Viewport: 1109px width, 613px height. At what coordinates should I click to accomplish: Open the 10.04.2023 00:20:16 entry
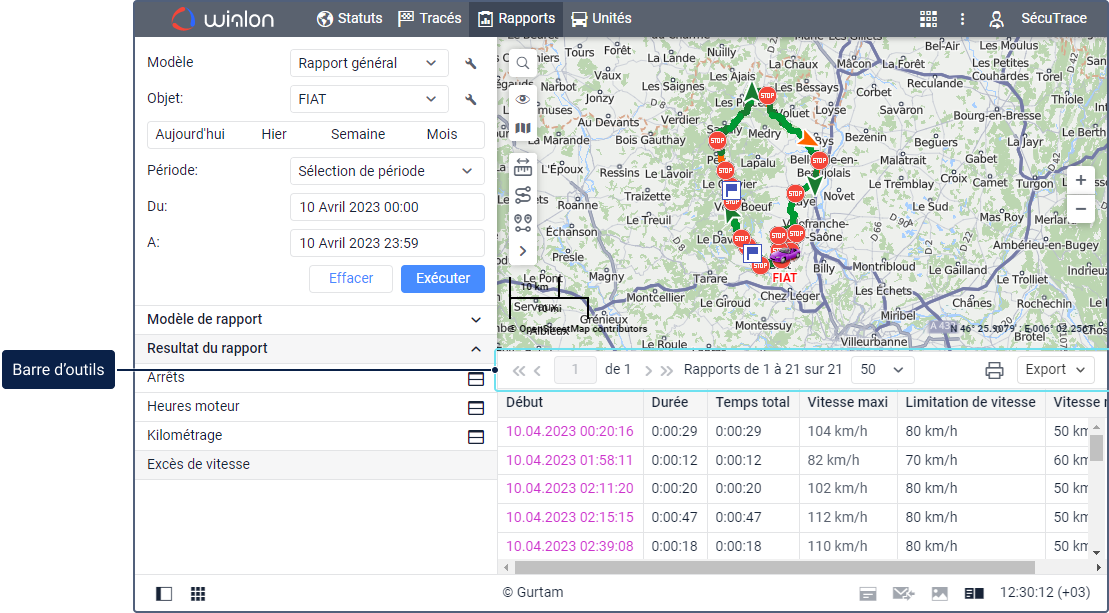pos(569,431)
